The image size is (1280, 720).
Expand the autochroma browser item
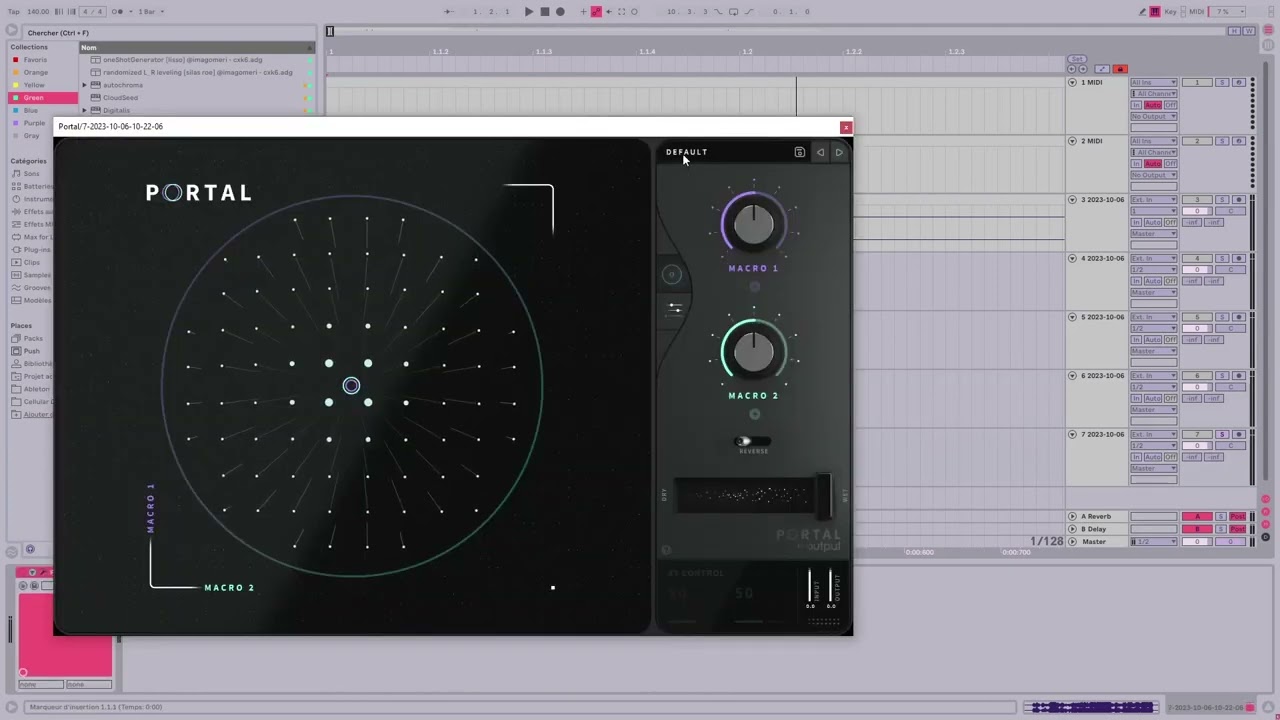(x=84, y=85)
